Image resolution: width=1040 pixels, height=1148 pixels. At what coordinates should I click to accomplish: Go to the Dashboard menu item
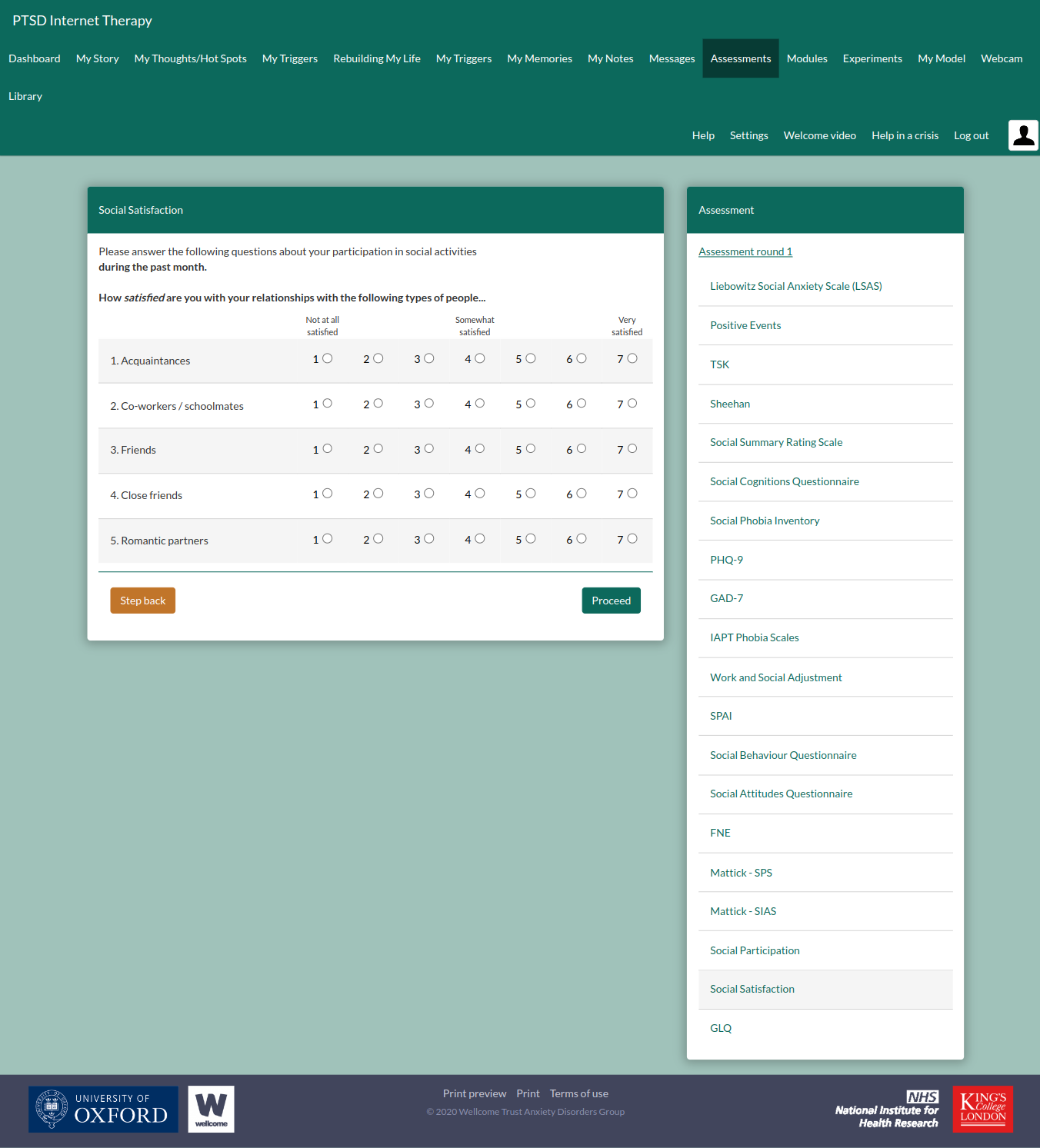pos(35,58)
